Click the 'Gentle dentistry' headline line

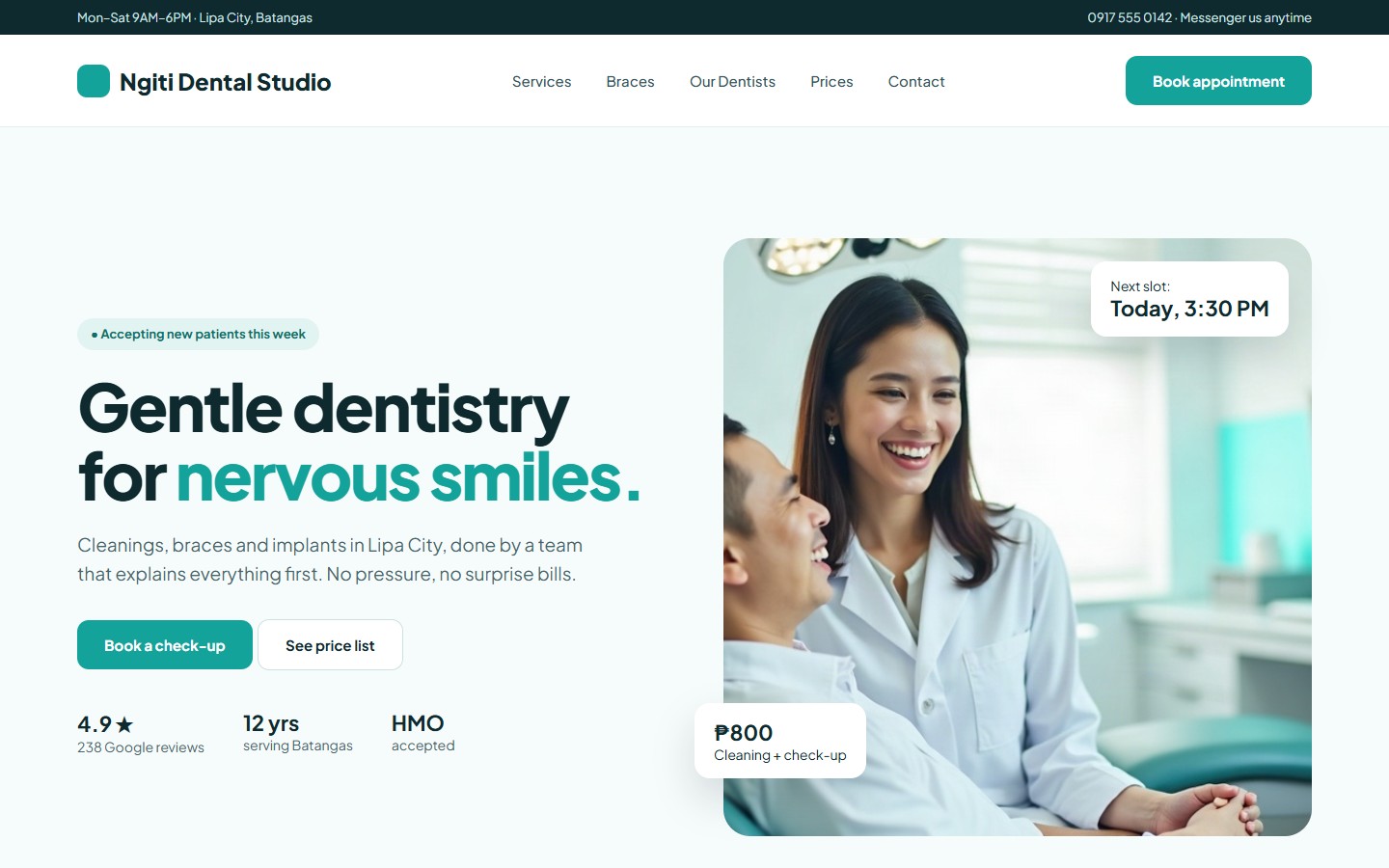click(x=324, y=409)
